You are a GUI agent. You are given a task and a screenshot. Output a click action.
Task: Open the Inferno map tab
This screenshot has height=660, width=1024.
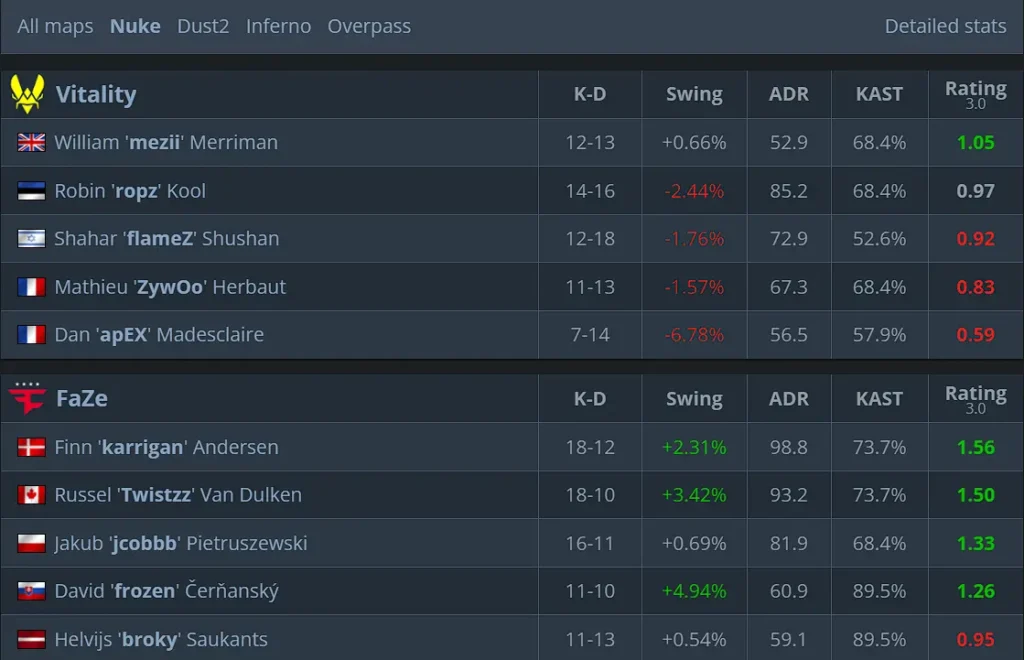click(278, 26)
